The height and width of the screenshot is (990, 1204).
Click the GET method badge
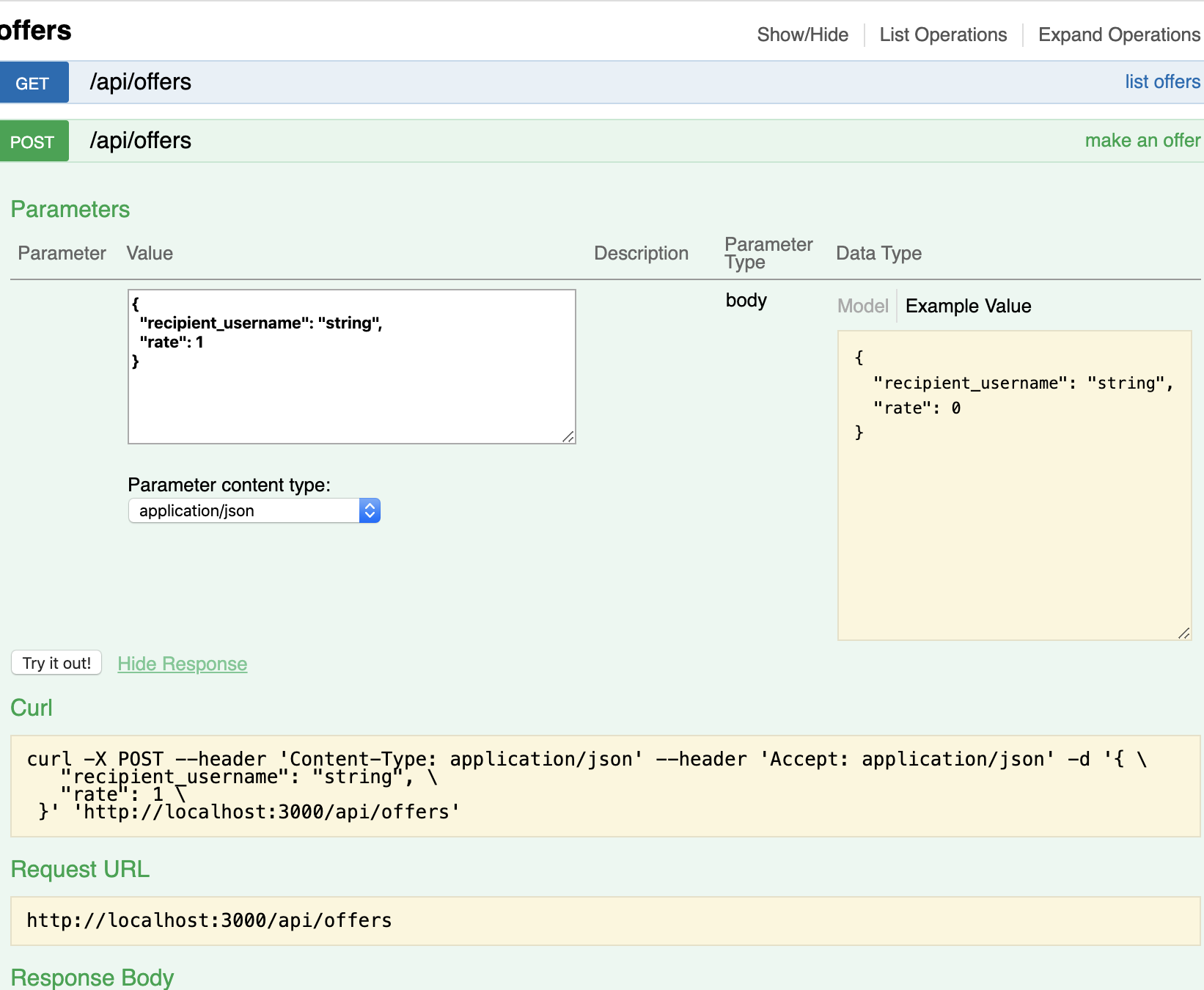(34, 83)
